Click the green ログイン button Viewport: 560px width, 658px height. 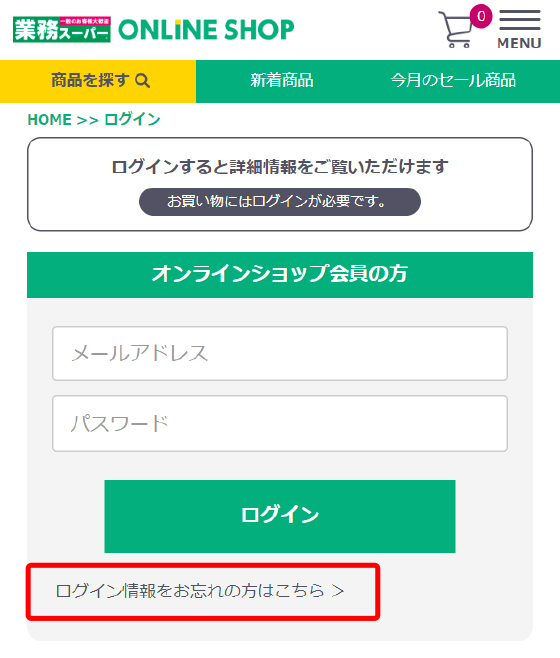pyautogui.click(x=280, y=516)
